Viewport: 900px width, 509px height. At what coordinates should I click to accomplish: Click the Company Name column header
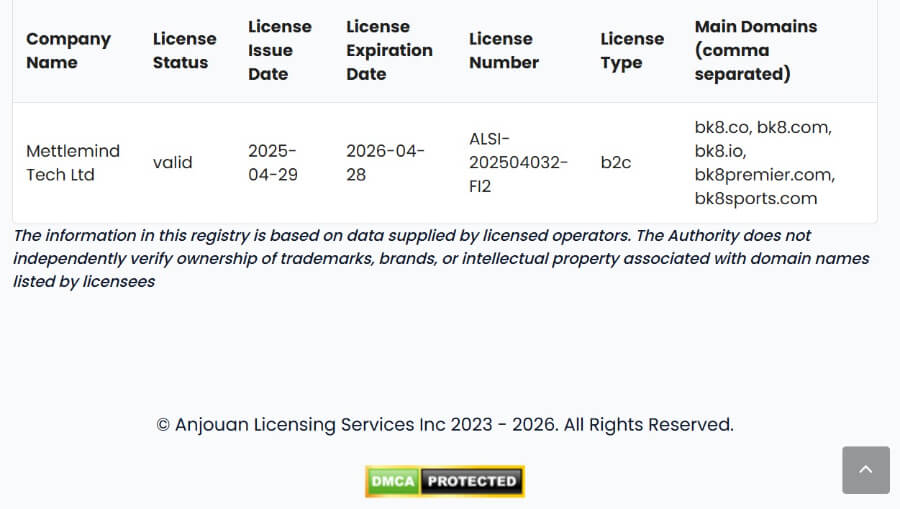(68, 51)
